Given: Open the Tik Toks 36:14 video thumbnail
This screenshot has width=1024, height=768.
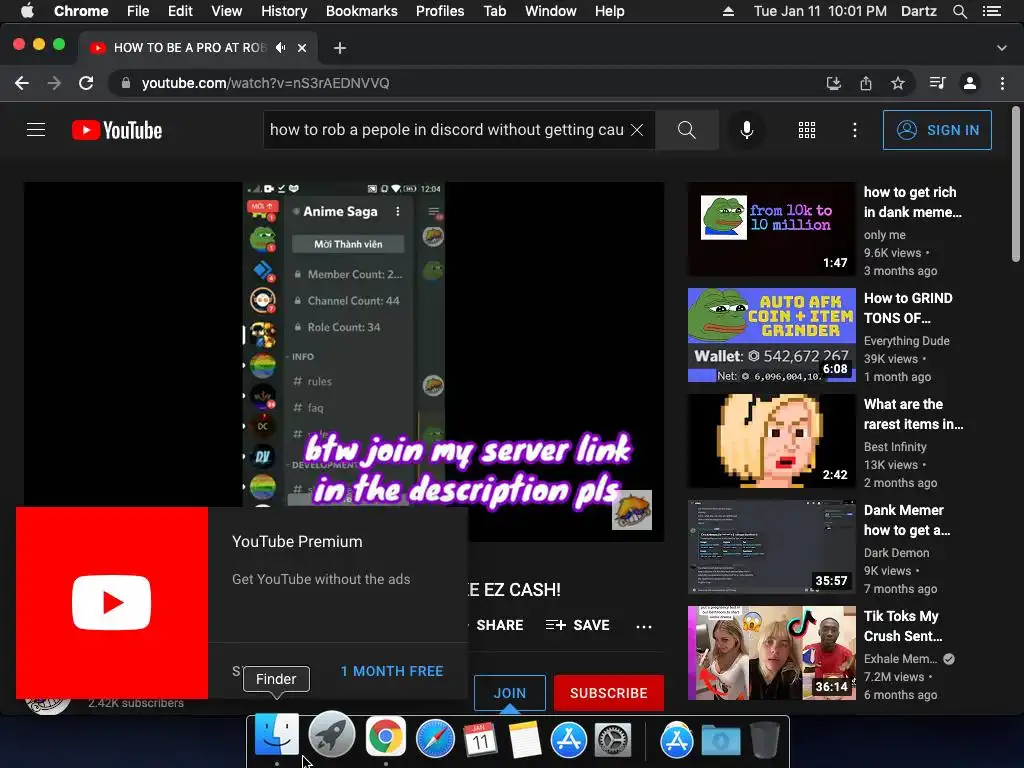Looking at the screenshot, I should click(x=771, y=653).
